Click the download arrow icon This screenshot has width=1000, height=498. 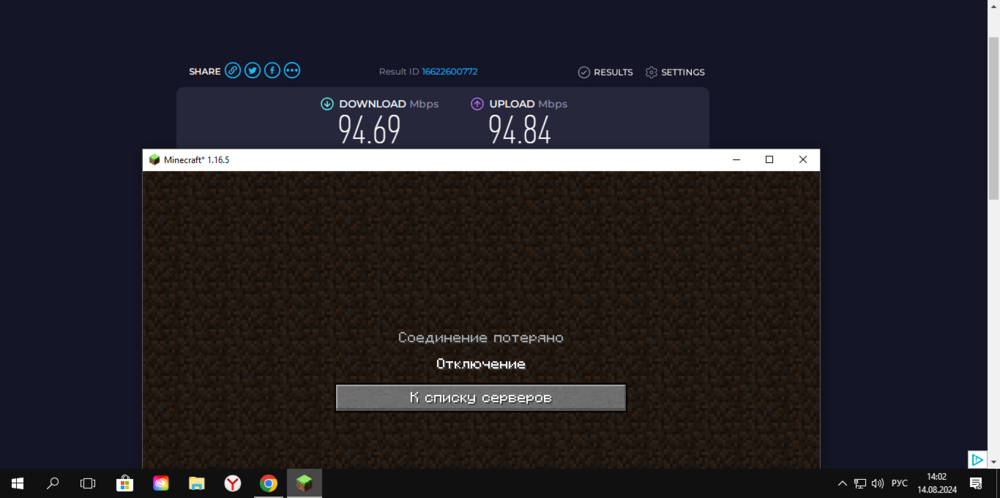click(327, 104)
